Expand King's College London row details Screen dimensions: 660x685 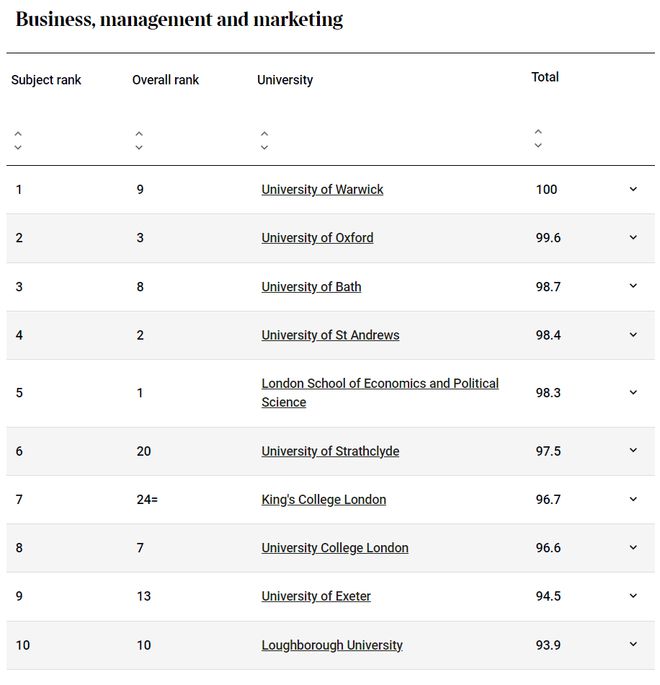[633, 499]
